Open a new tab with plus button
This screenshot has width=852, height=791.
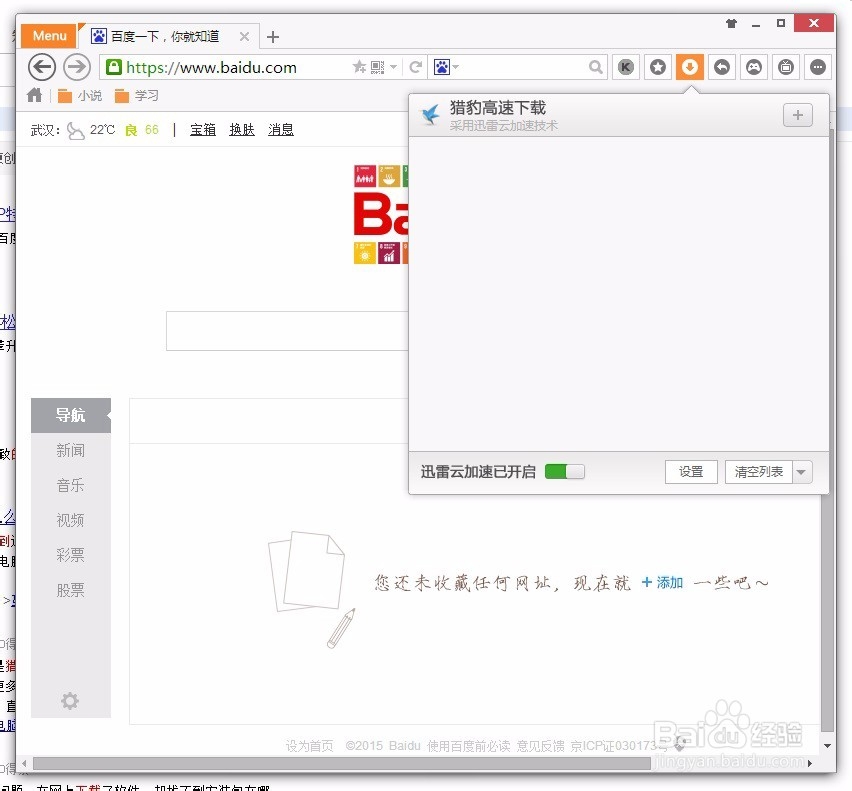coord(273,37)
